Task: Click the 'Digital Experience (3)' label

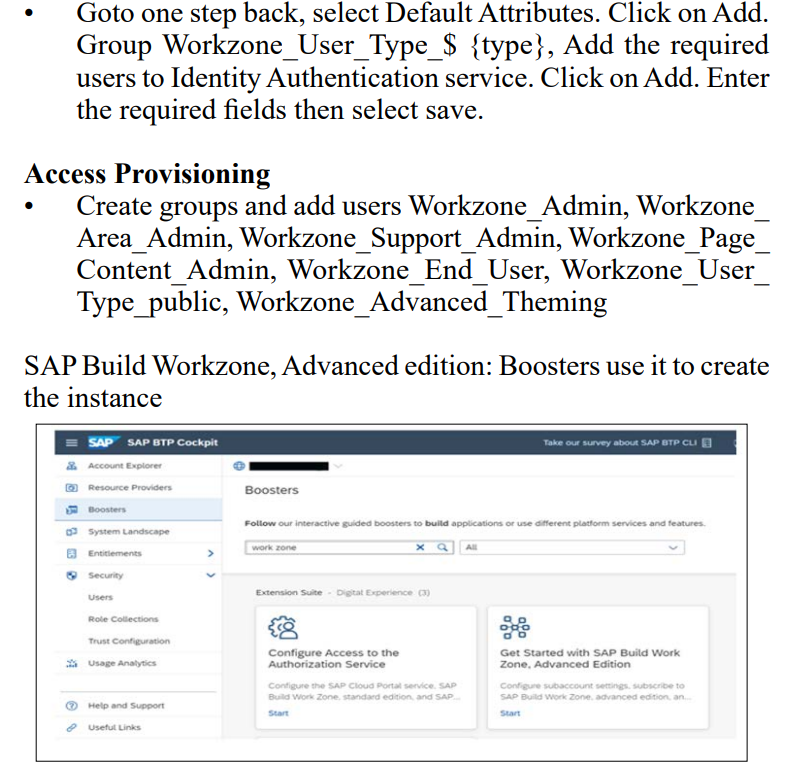Action: coord(383,593)
